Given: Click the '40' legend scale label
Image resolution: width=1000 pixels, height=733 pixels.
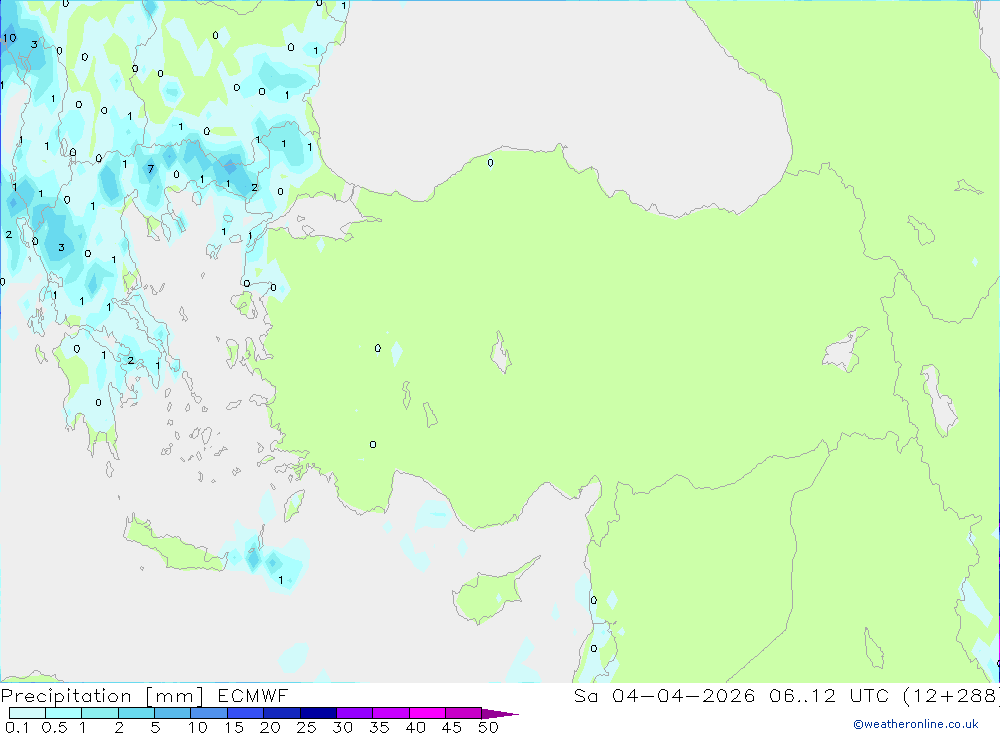Looking at the screenshot, I should 415,727.
